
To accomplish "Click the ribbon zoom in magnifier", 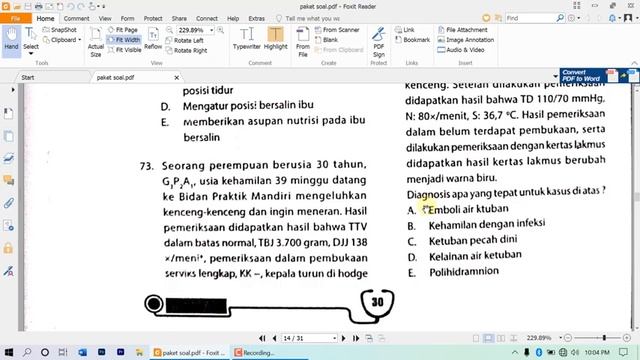I will click(x=220, y=30).
